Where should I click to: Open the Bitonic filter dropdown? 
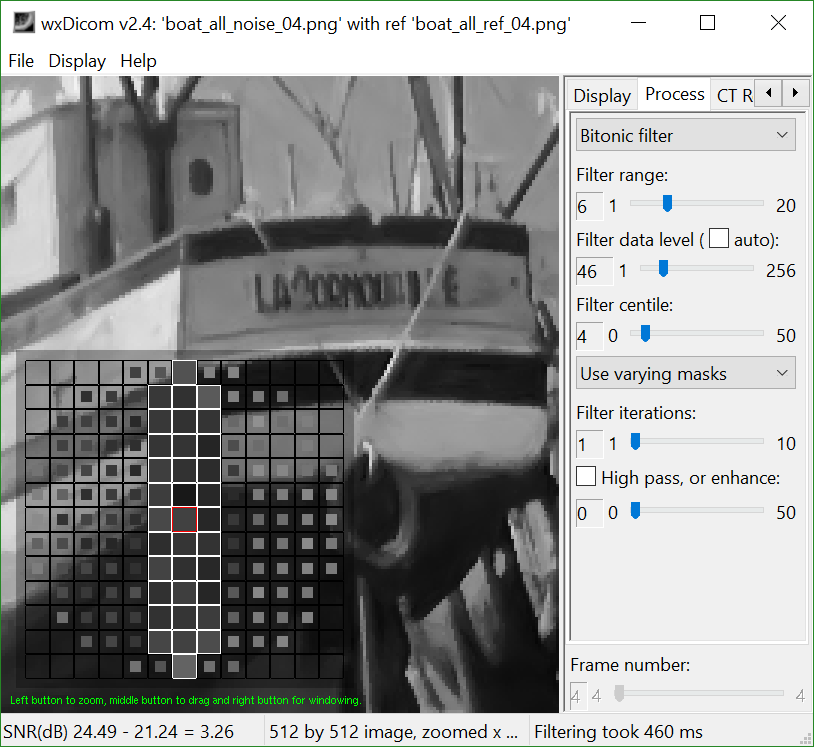[x=685, y=135]
